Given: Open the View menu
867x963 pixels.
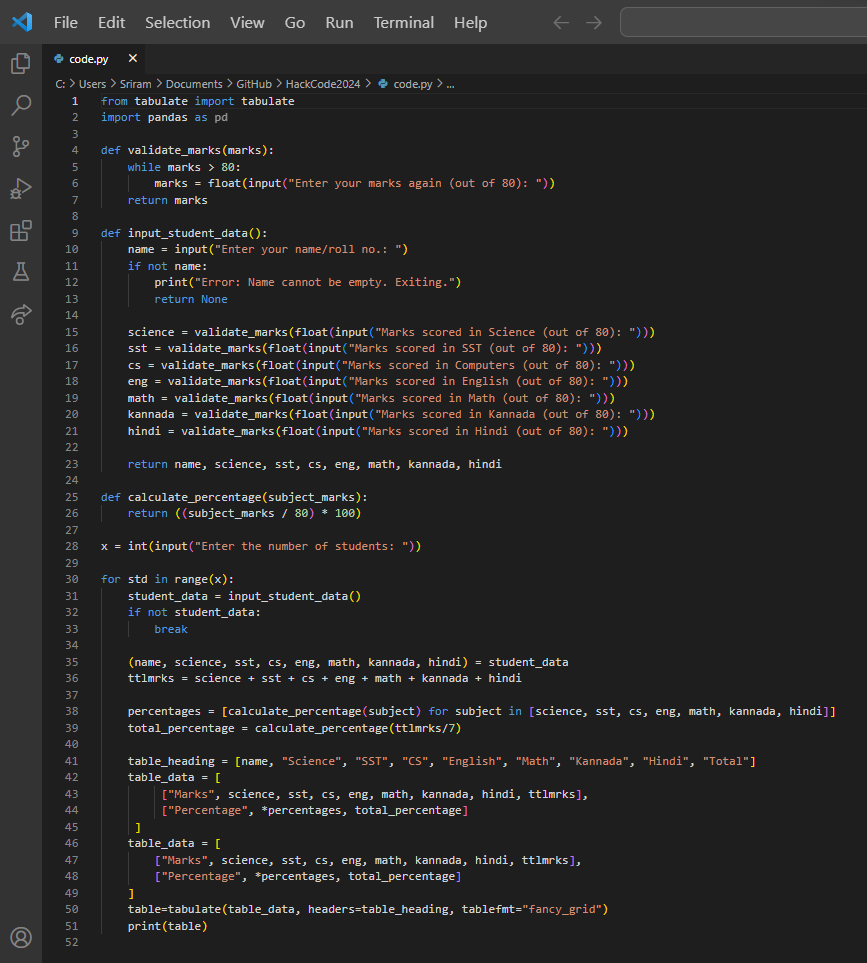Looking at the screenshot, I should [247, 23].
